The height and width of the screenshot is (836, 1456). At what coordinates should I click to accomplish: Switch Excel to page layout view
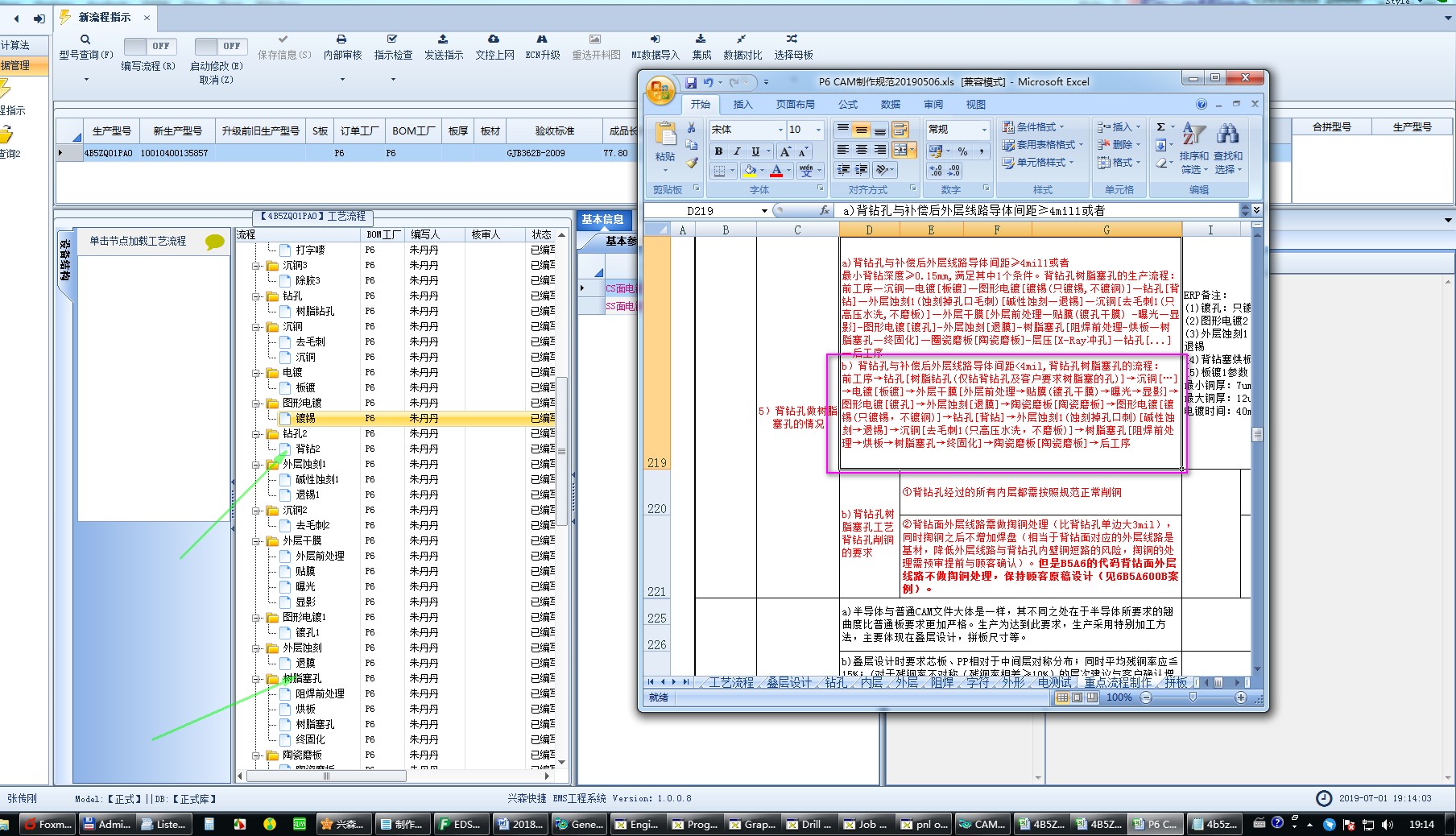(x=1078, y=697)
